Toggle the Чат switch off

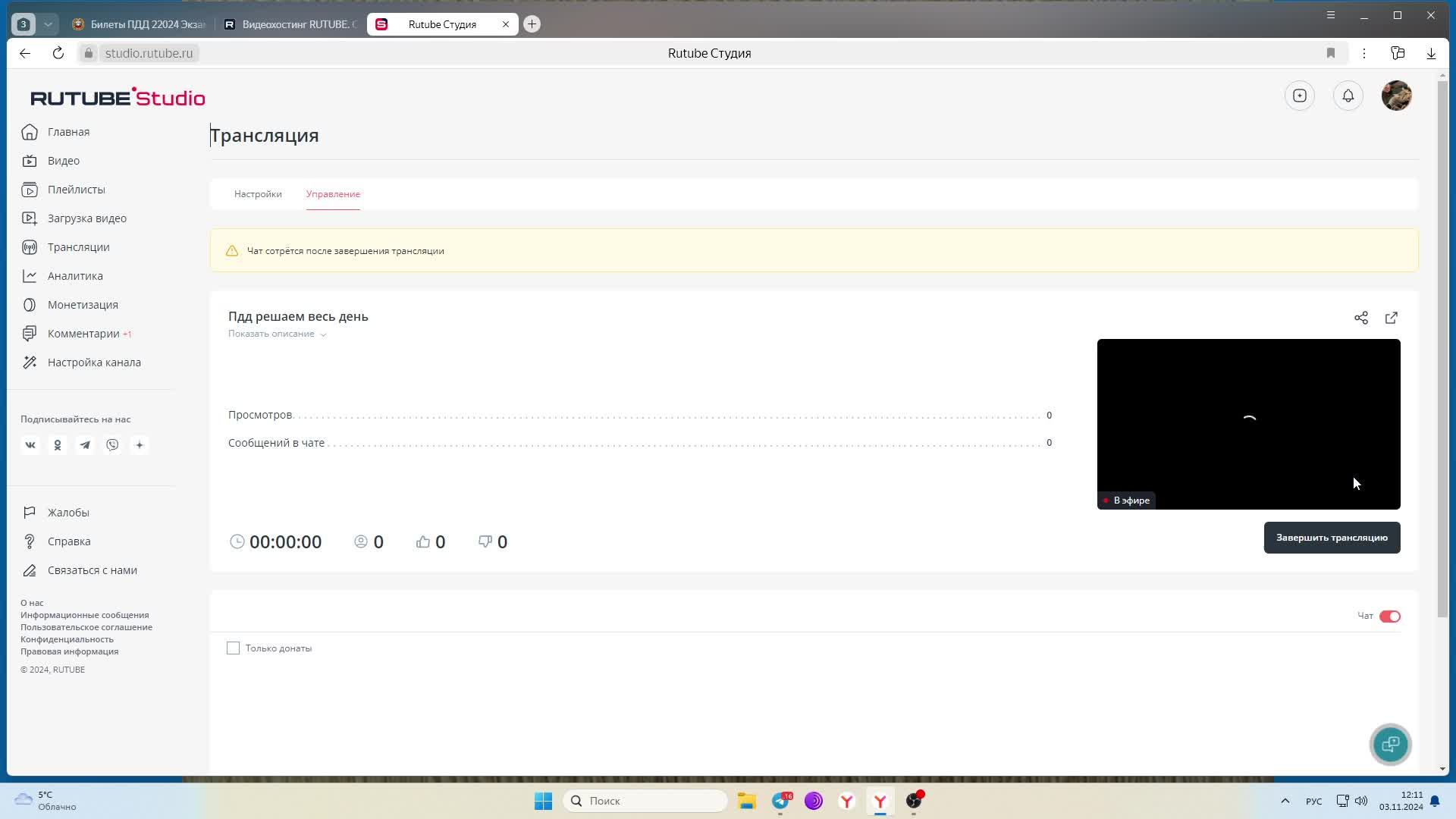pos(1390,617)
